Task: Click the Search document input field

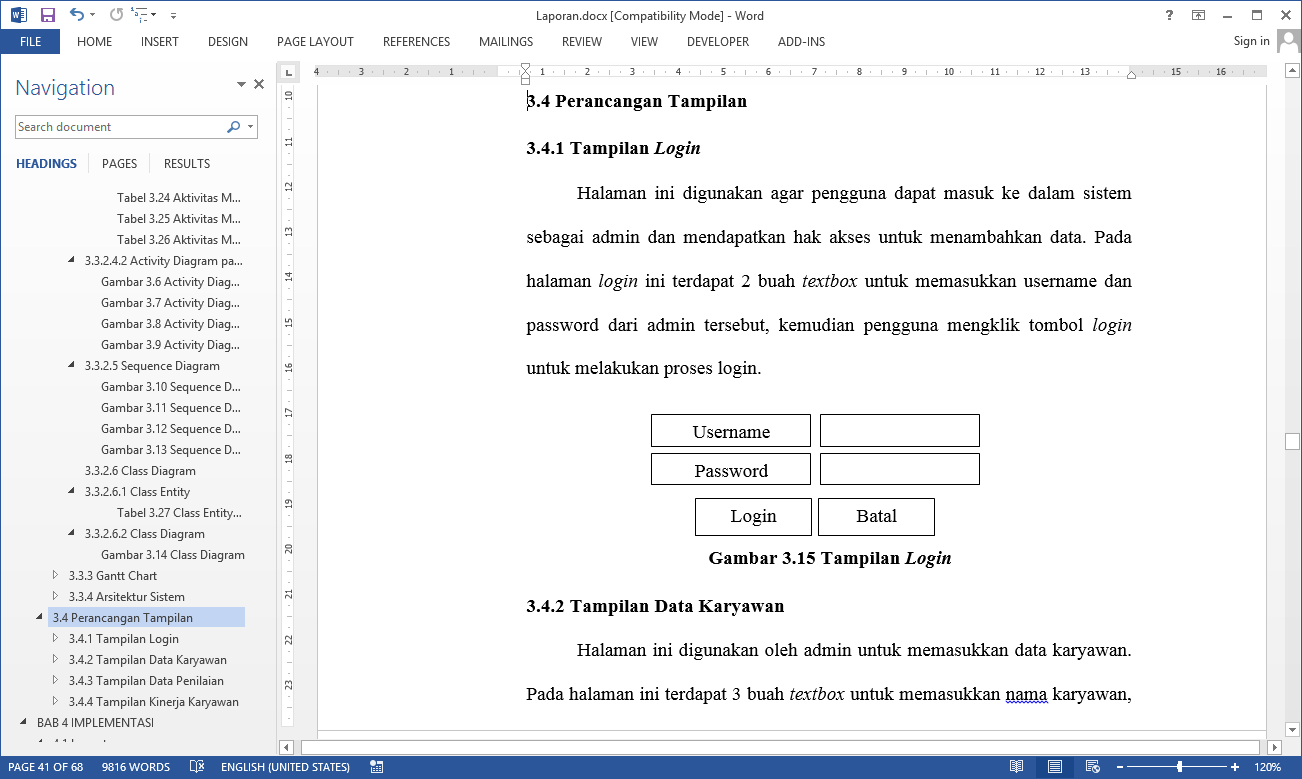Action: pos(120,127)
